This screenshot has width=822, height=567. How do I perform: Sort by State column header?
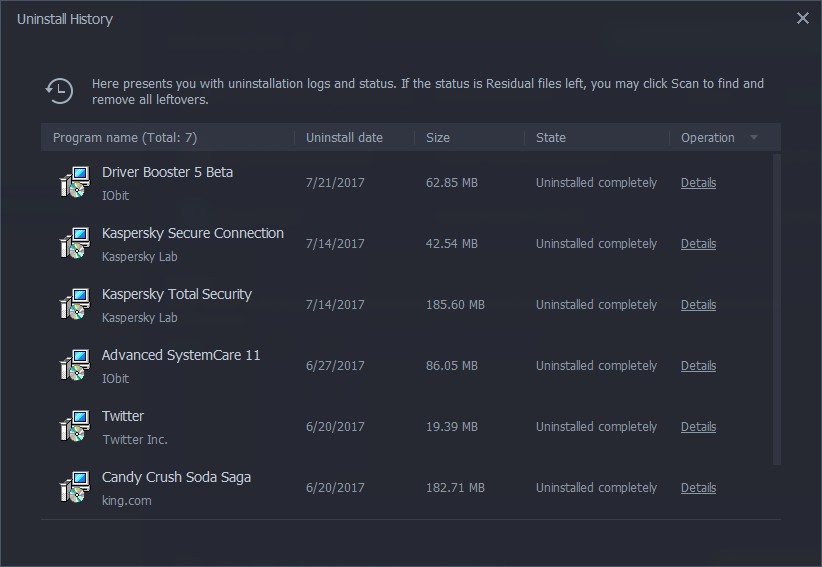550,138
